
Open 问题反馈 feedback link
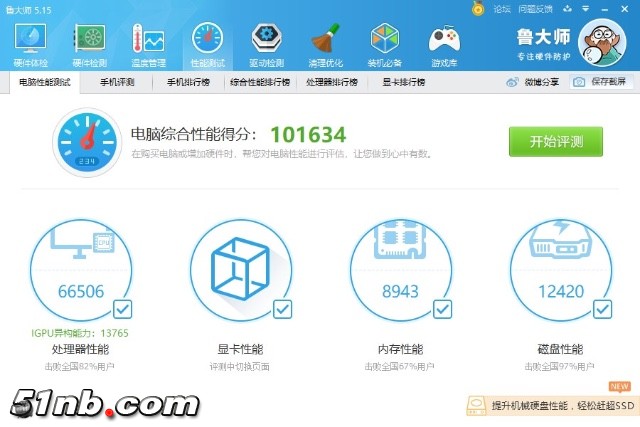coord(535,9)
